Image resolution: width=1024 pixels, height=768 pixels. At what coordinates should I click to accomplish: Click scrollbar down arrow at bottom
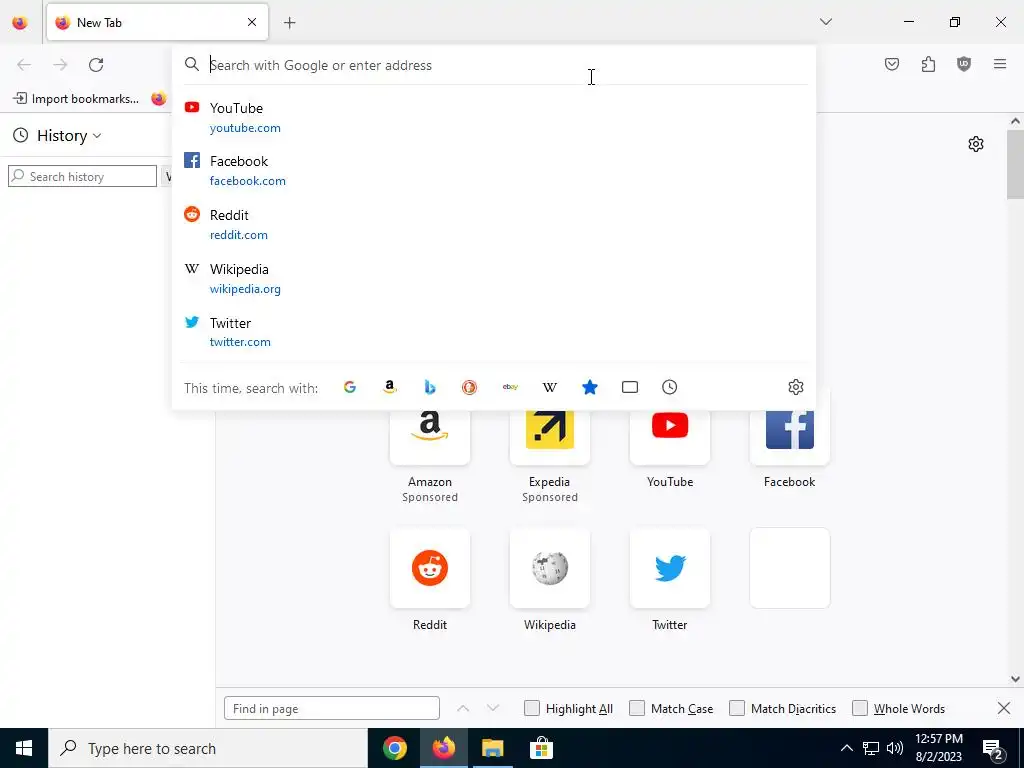1015,679
